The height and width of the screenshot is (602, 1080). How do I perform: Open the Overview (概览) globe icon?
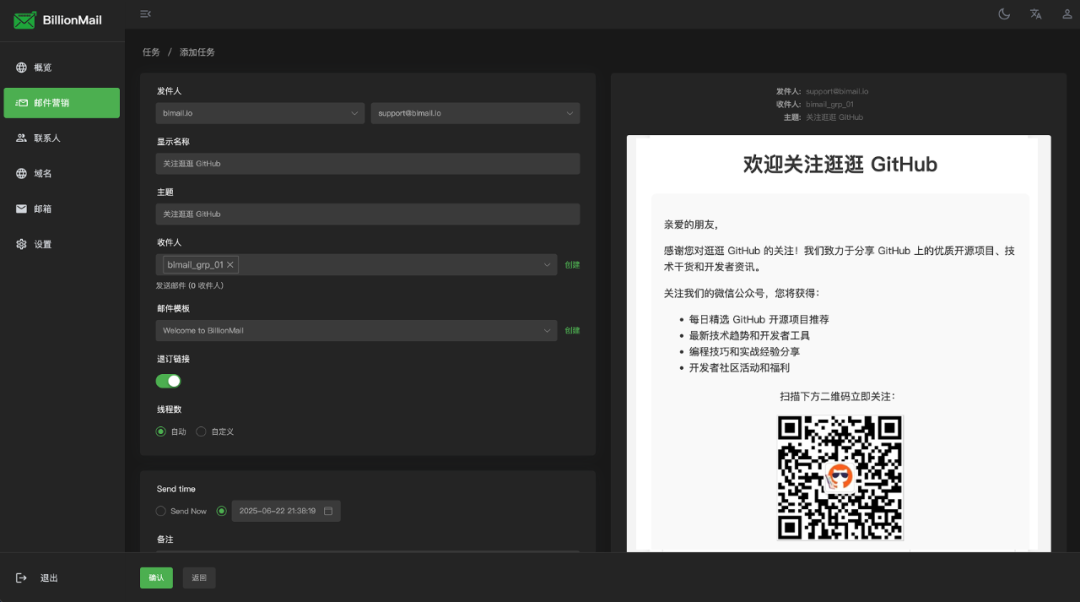click(22, 67)
